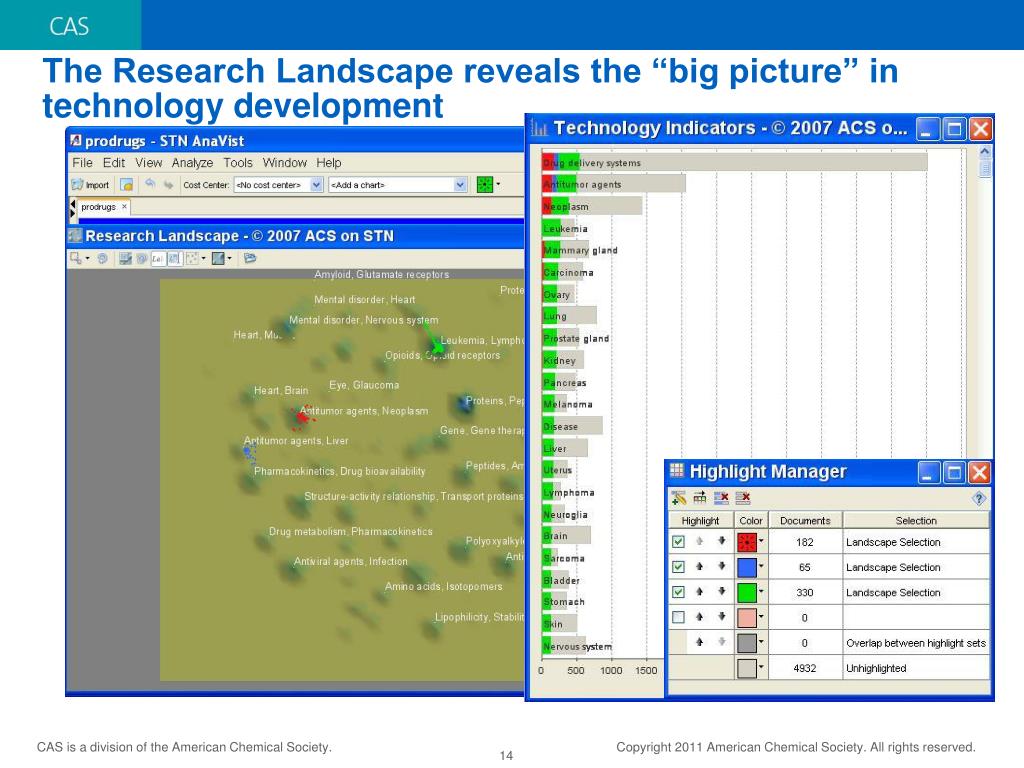
Task: Click the 'Antitumor agents, Neoplasm' label on landscape
Action: [364, 411]
